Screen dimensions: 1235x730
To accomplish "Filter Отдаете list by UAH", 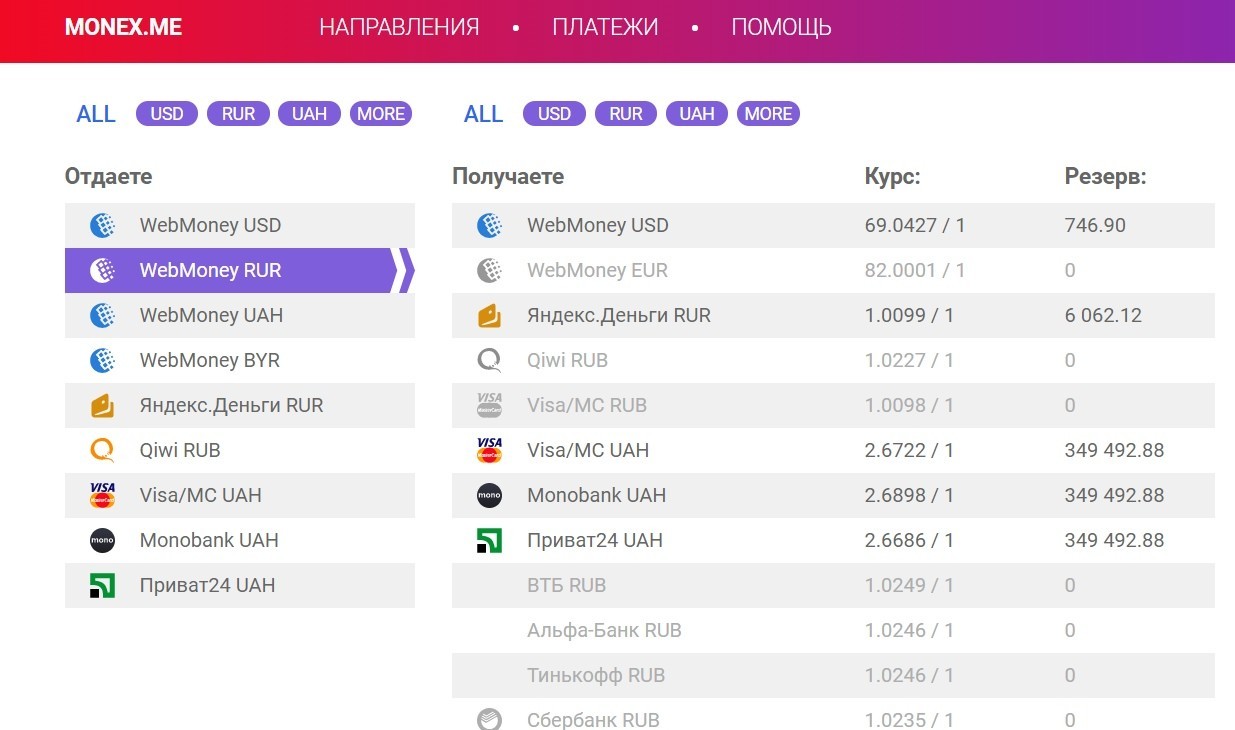I will tap(309, 114).
